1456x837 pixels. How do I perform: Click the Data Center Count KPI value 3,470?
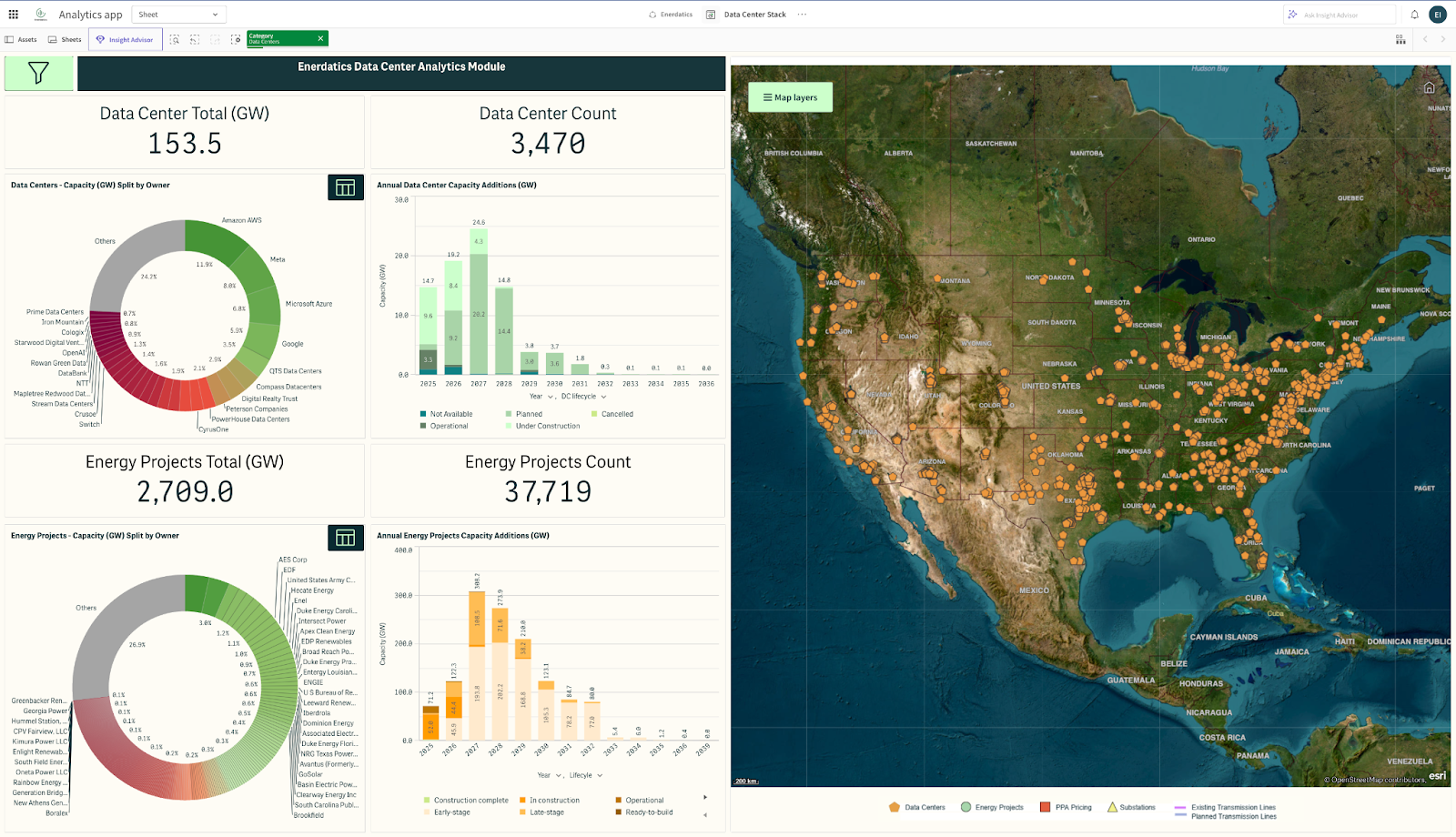click(548, 144)
